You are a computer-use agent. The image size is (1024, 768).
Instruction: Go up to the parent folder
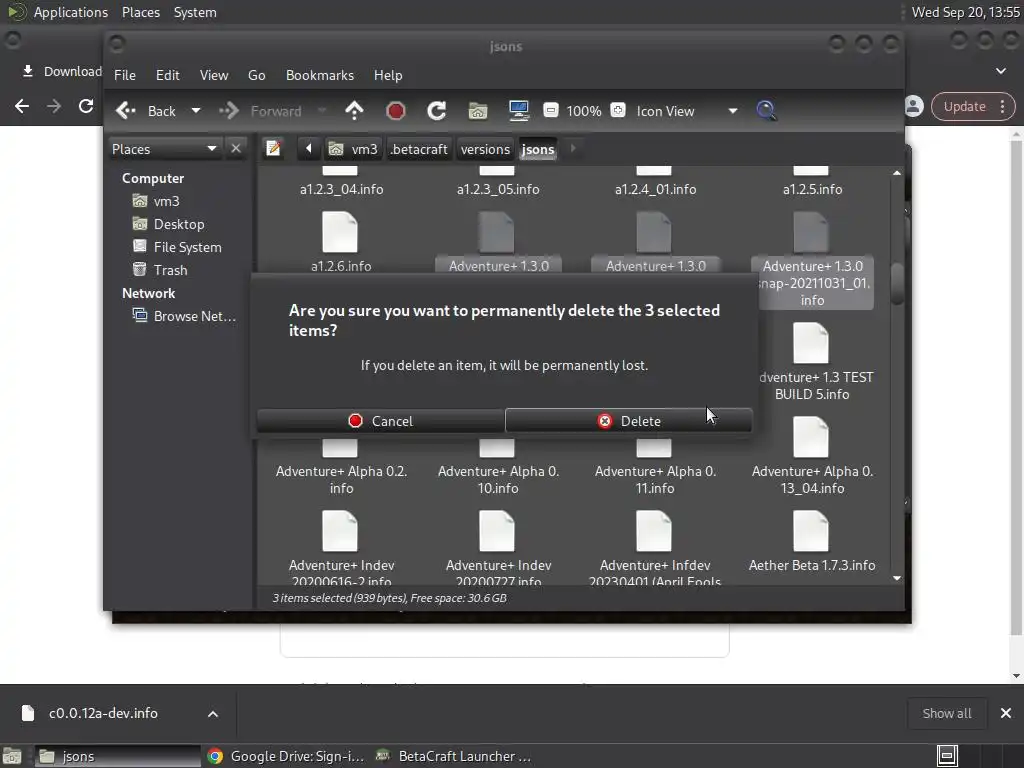(354, 110)
